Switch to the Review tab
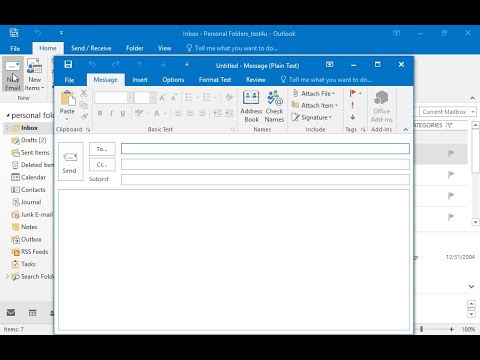 click(x=255, y=80)
